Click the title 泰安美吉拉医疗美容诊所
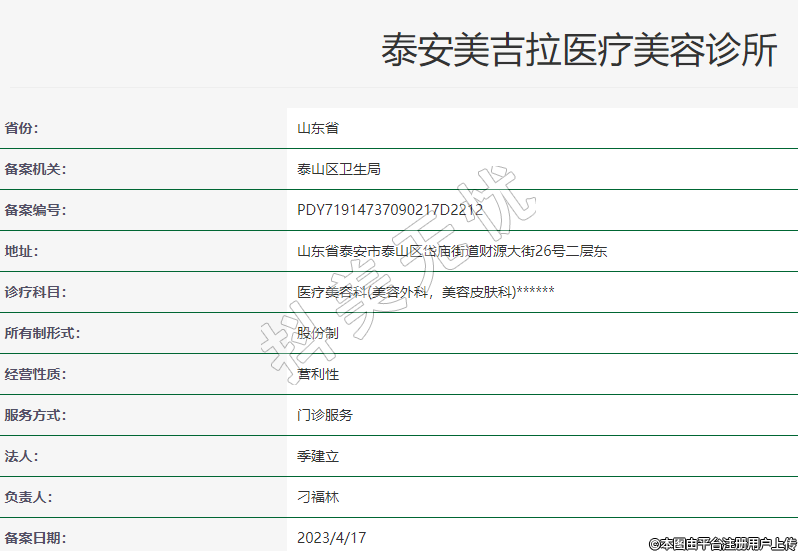Screen dimensions: 798x551 pos(579,50)
